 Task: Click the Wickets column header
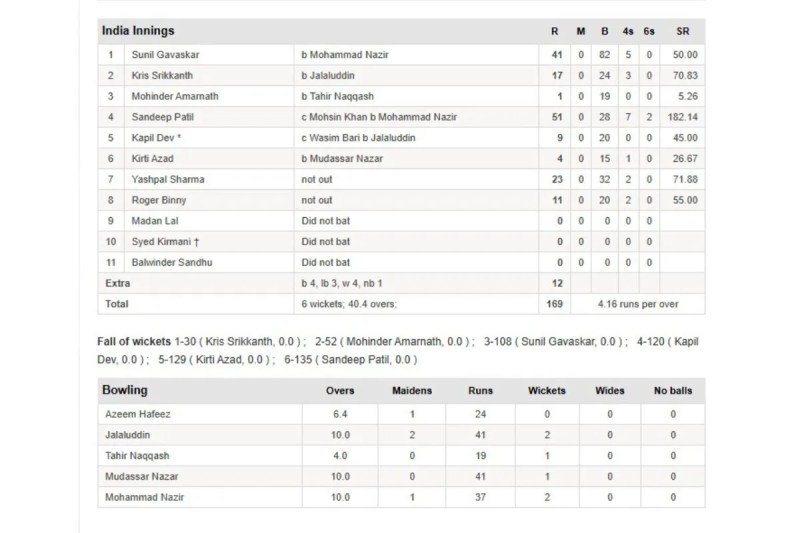point(546,390)
